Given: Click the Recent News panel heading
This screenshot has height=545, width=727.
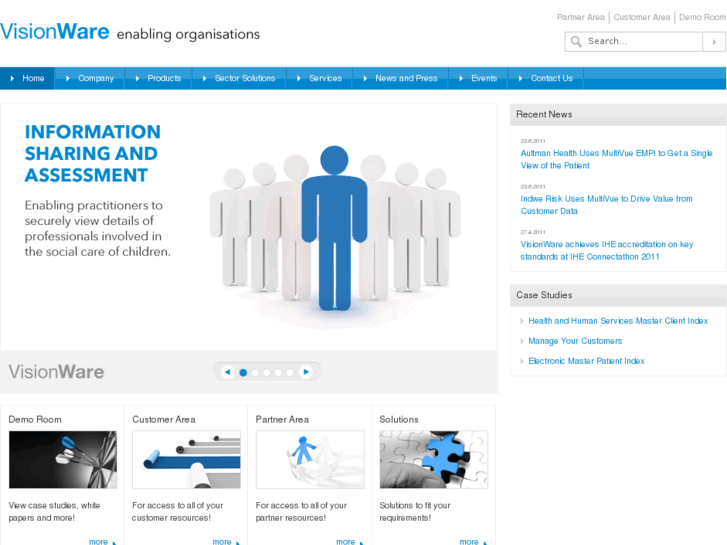Looking at the screenshot, I should (544, 114).
